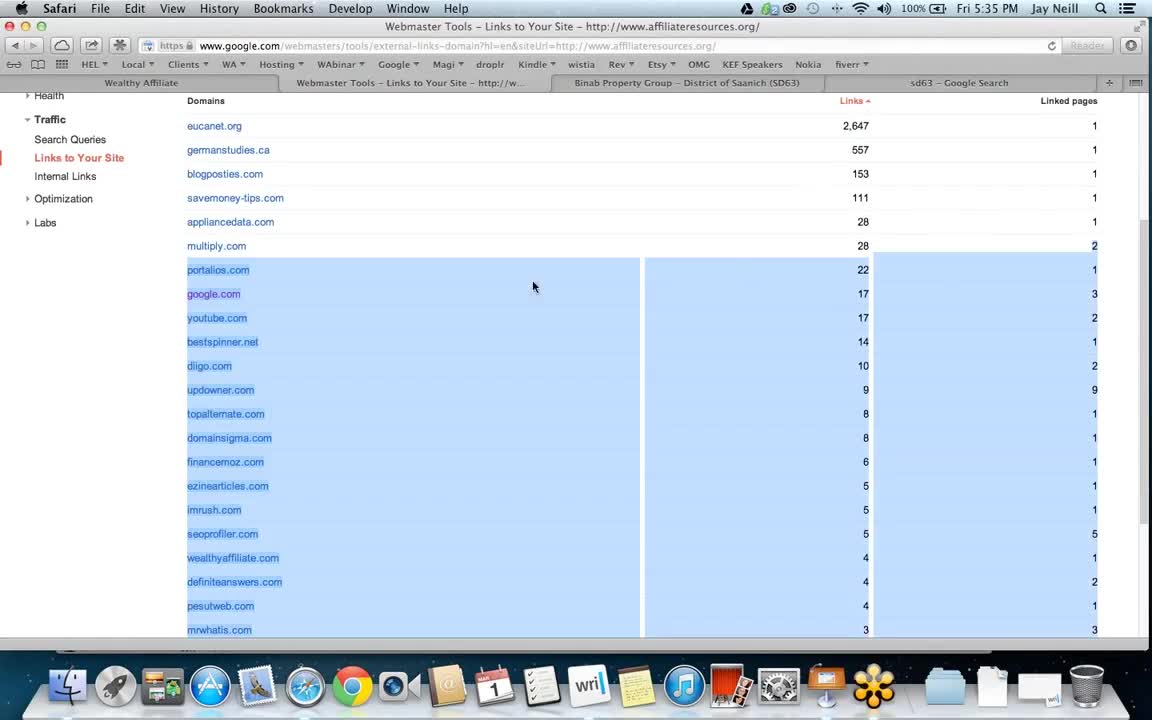The image size is (1152, 720).
Task: Click the Reader button in address bar
Action: click(x=1087, y=46)
